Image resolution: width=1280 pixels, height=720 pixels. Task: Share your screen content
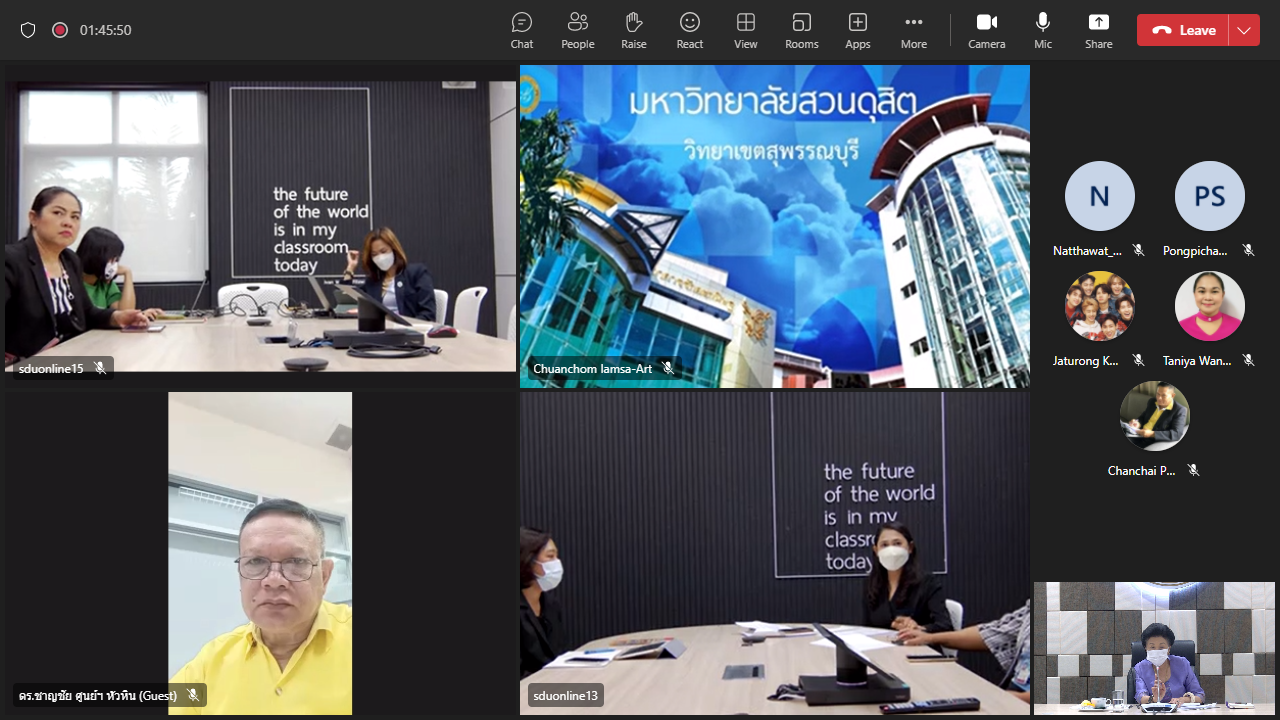click(1099, 30)
